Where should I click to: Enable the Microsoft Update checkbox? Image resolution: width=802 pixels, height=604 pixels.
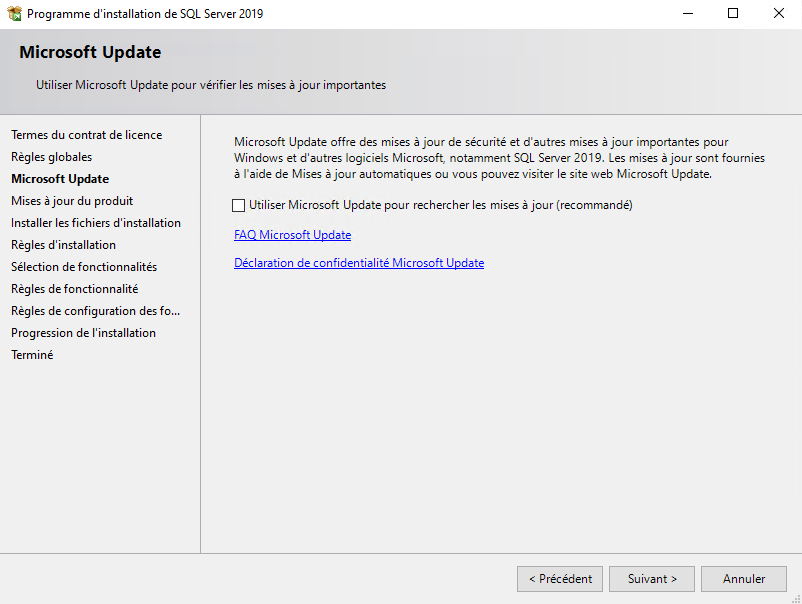tap(239, 206)
